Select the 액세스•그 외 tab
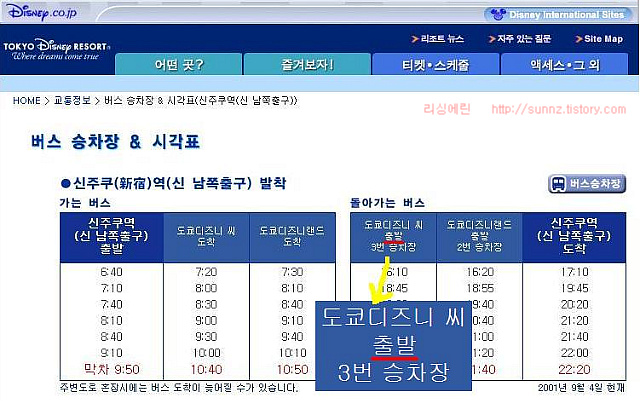 point(564,65)
